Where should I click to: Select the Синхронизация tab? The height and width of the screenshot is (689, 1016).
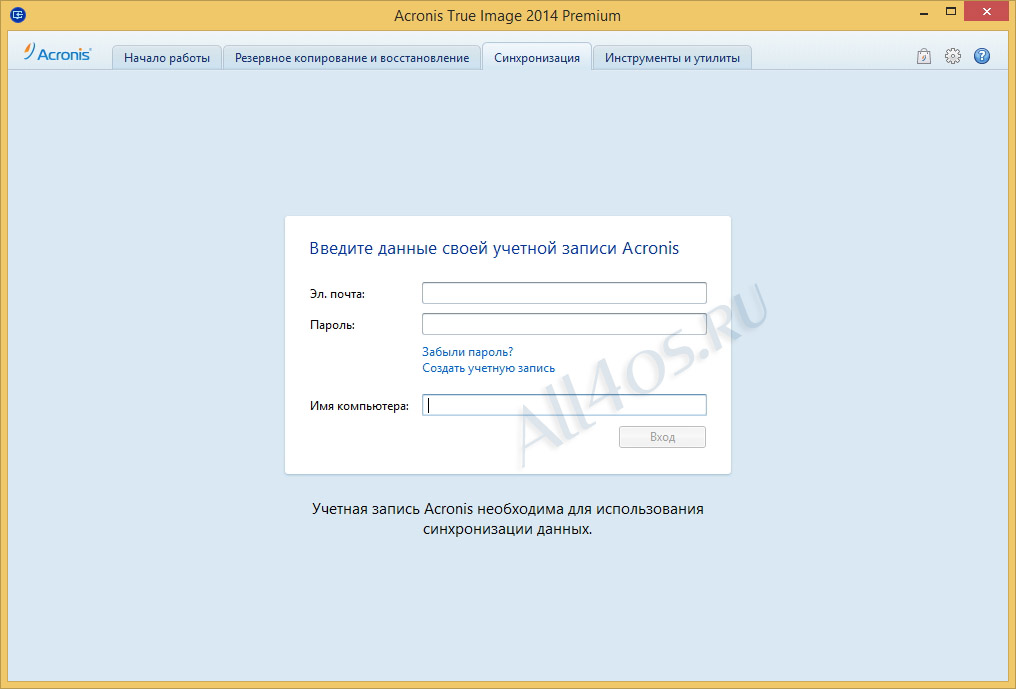(537, 57)
